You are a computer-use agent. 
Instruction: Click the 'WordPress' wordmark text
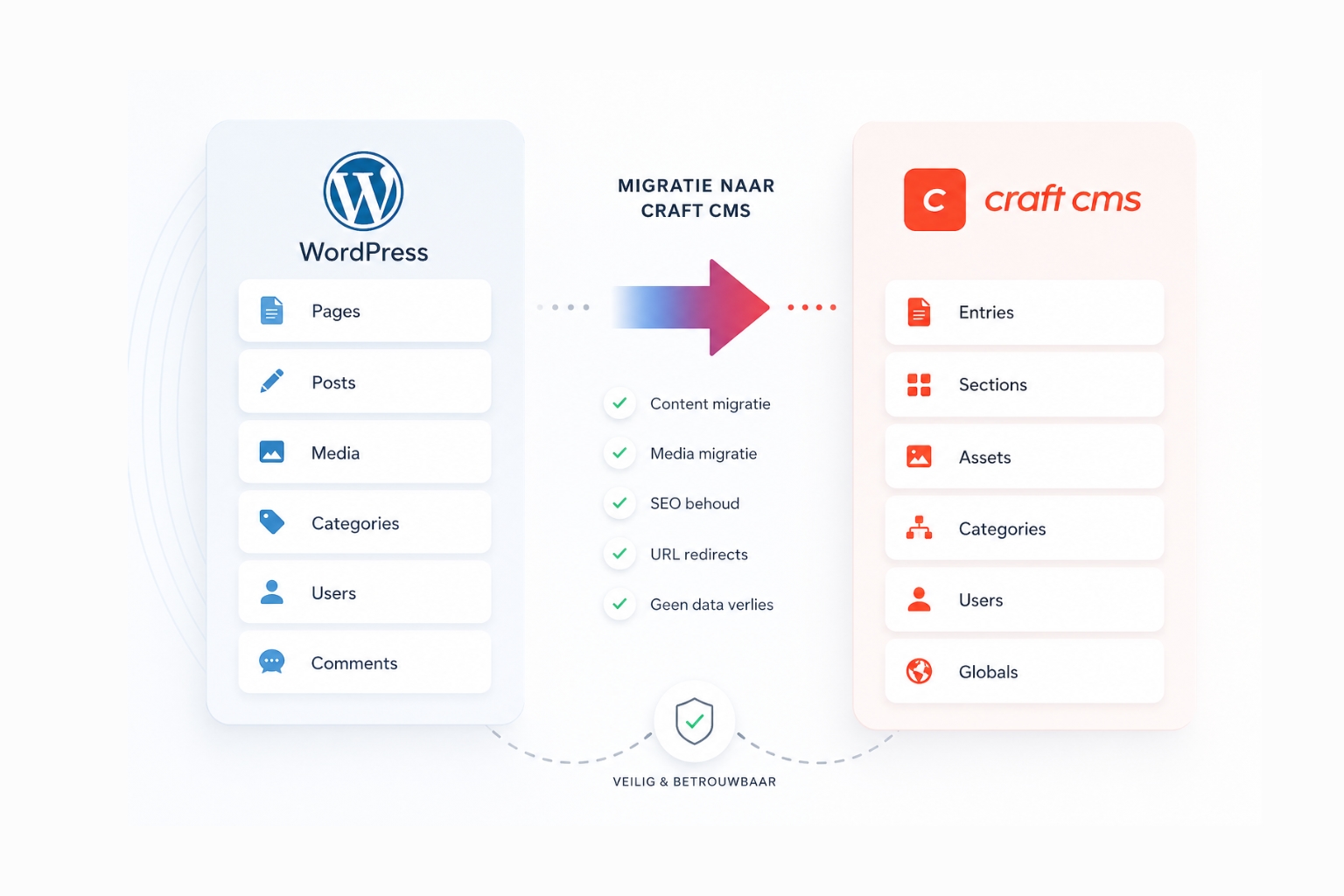(x=364, y=252)
